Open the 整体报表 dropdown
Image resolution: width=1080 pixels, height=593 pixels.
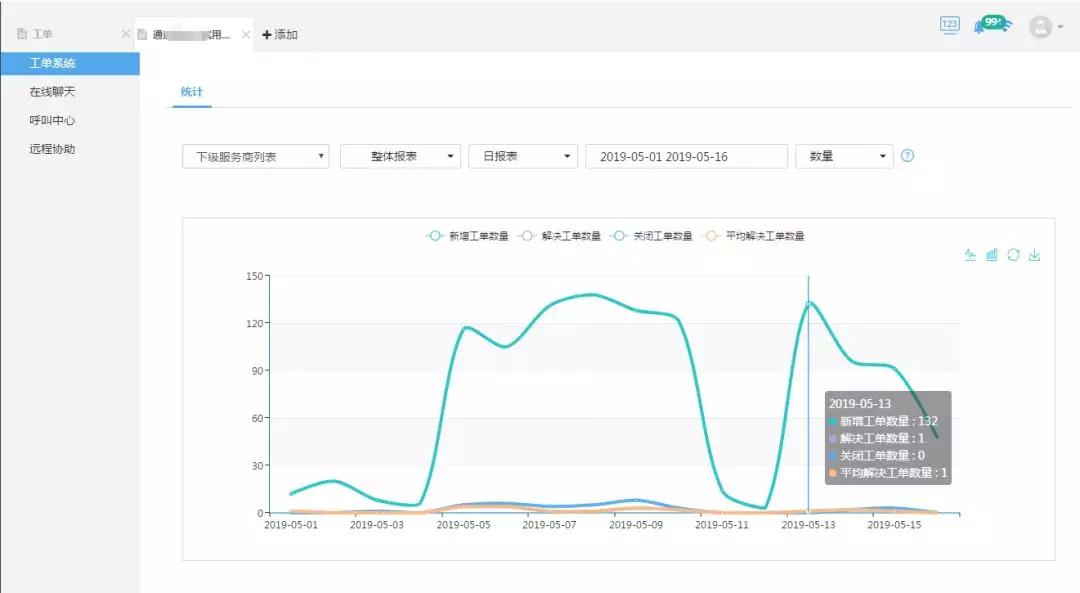(x=400, y=156)
